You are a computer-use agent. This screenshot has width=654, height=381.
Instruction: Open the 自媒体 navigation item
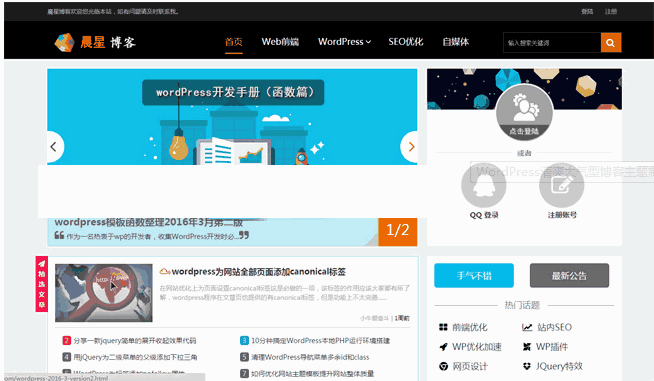(x=456, y=42)
